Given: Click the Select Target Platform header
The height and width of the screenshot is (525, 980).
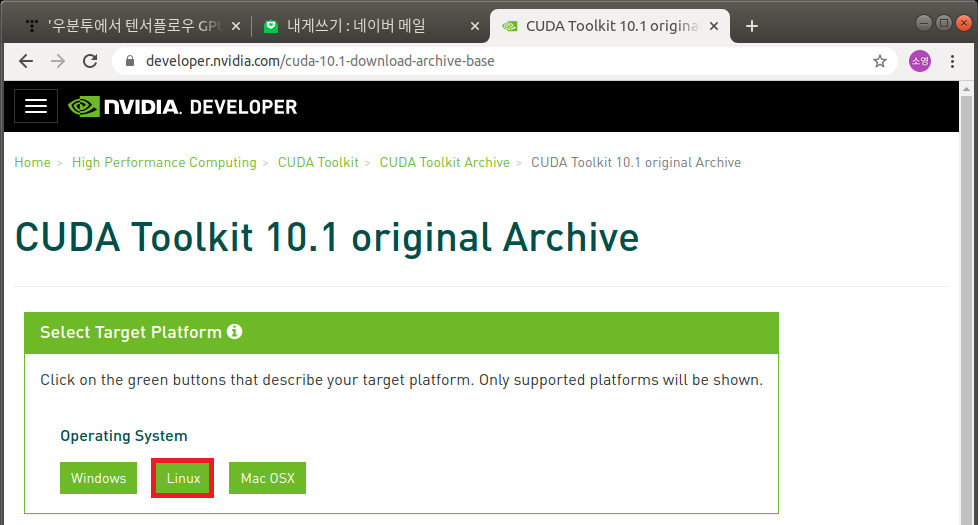Looking at the screenshot, I should pos(401,332).
